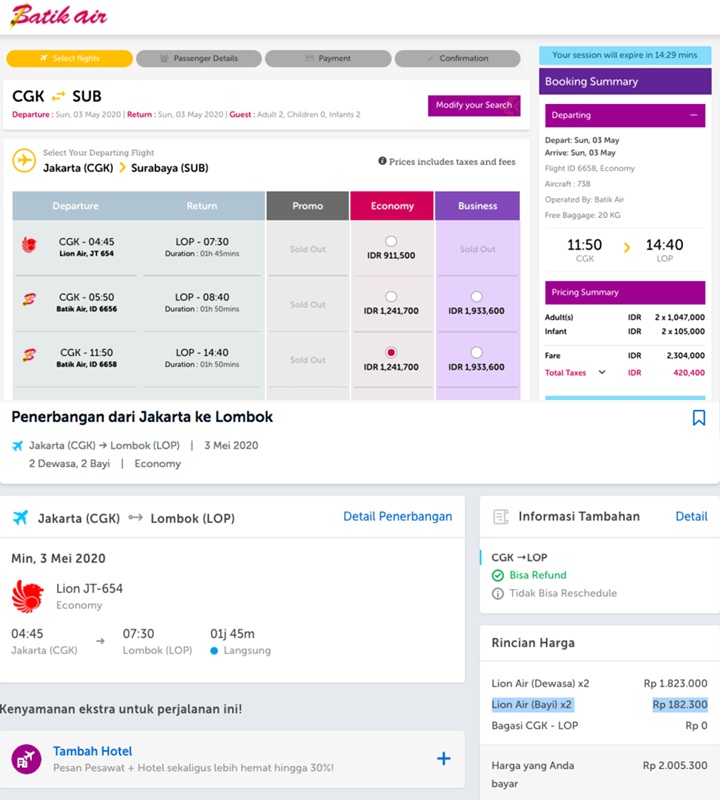Click the plane icon before Jakarta (CGK) → Lombok (LOP)
The width and height of the screenshot is (720, 800).
(17, 446)
